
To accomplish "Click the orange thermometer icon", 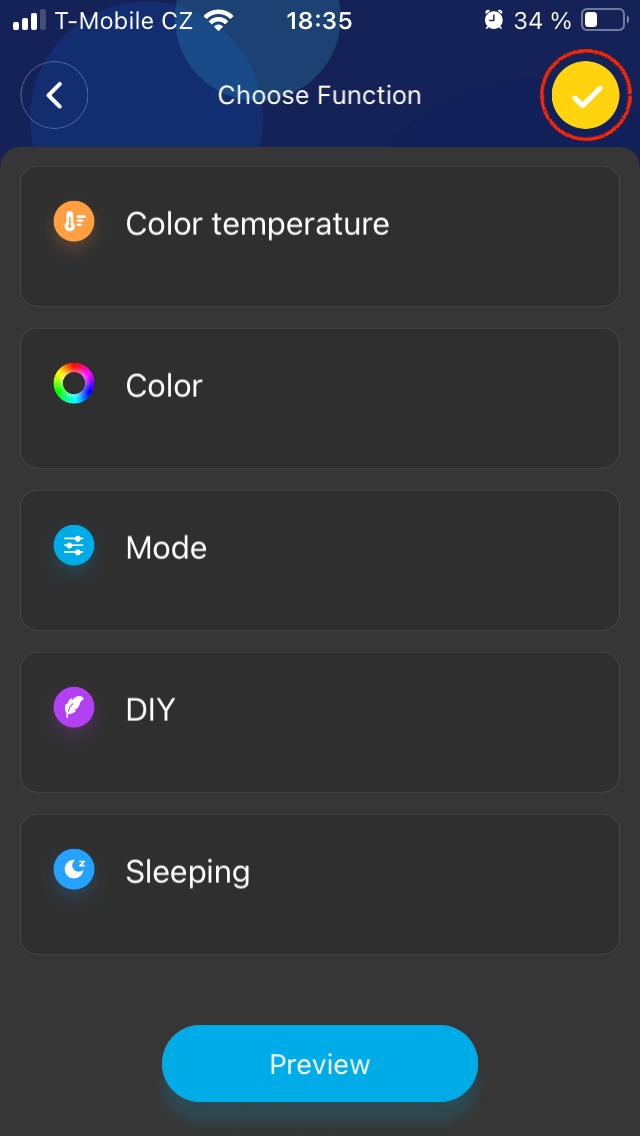I will (x=74, y=222).
